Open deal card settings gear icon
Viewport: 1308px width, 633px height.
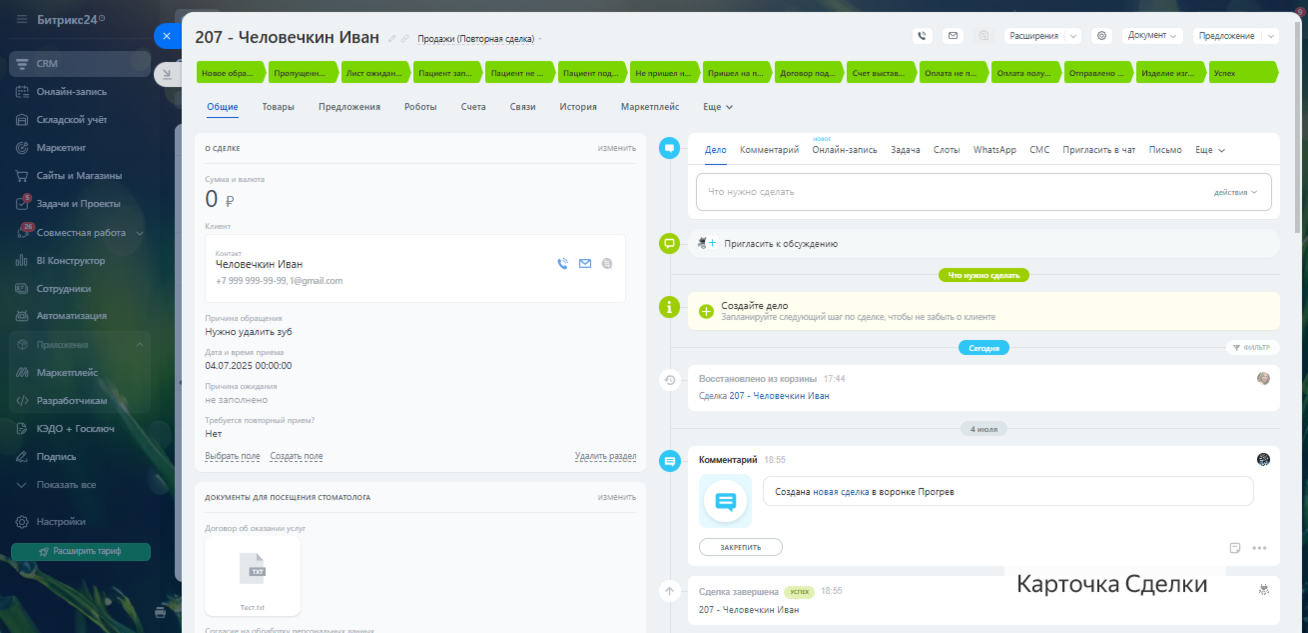coord(1102,36)
